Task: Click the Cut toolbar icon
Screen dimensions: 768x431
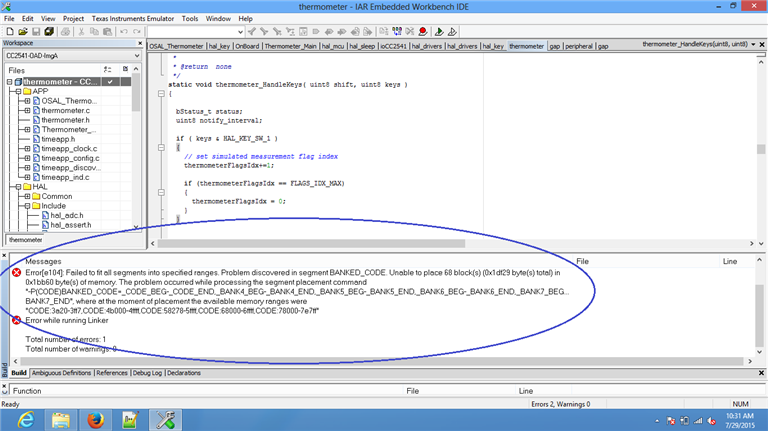Action: [81, 31]
